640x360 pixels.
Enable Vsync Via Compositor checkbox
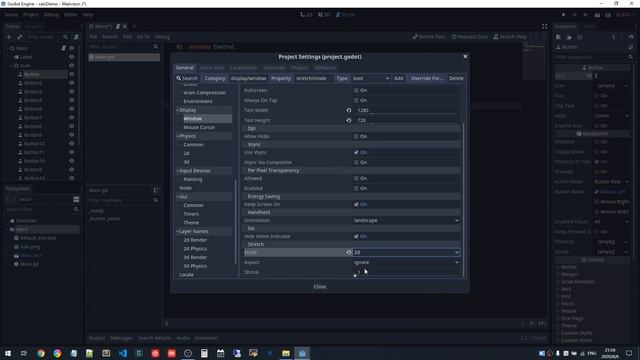(x=356, y=162)
